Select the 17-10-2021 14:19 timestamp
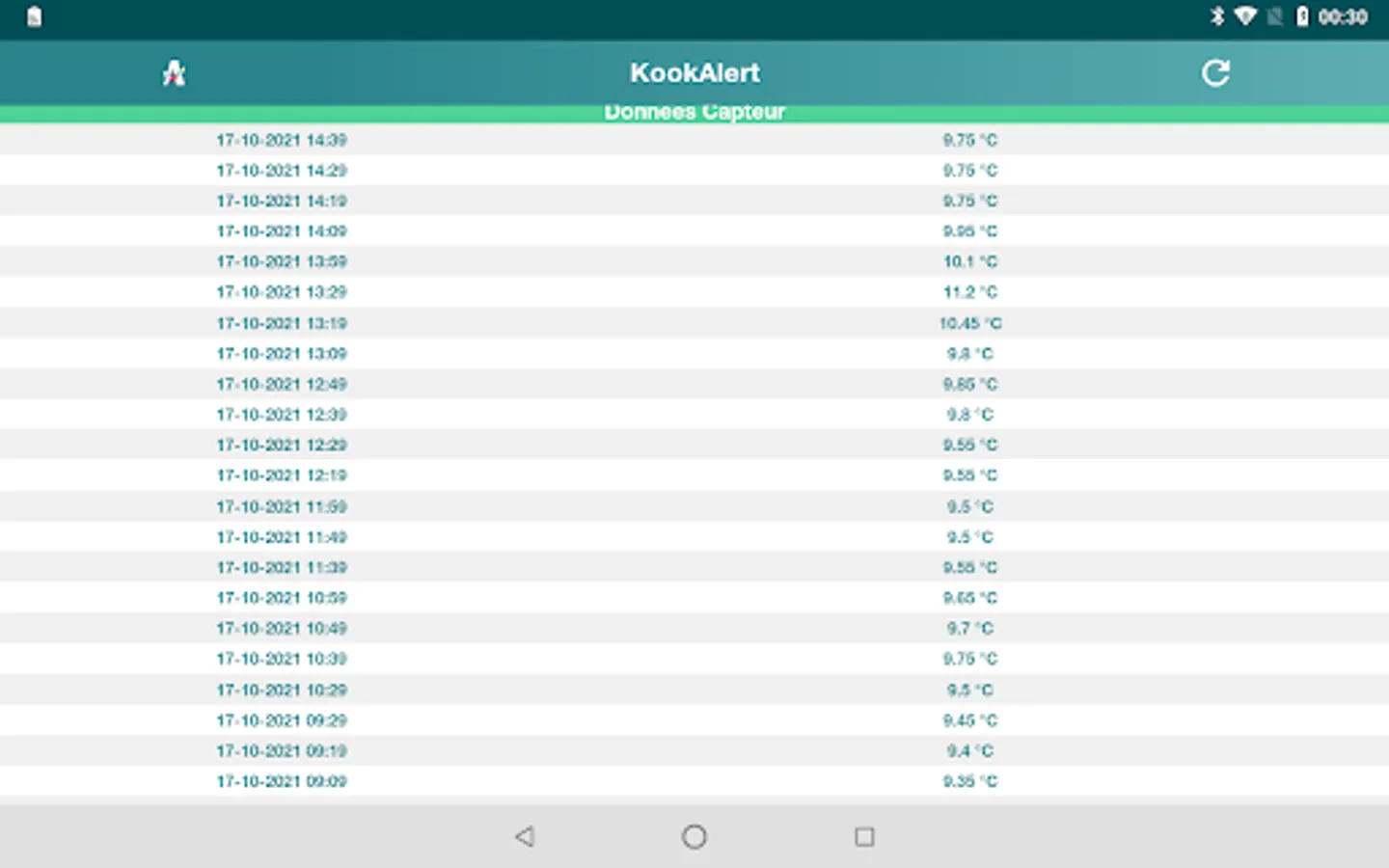 (282, 201)
